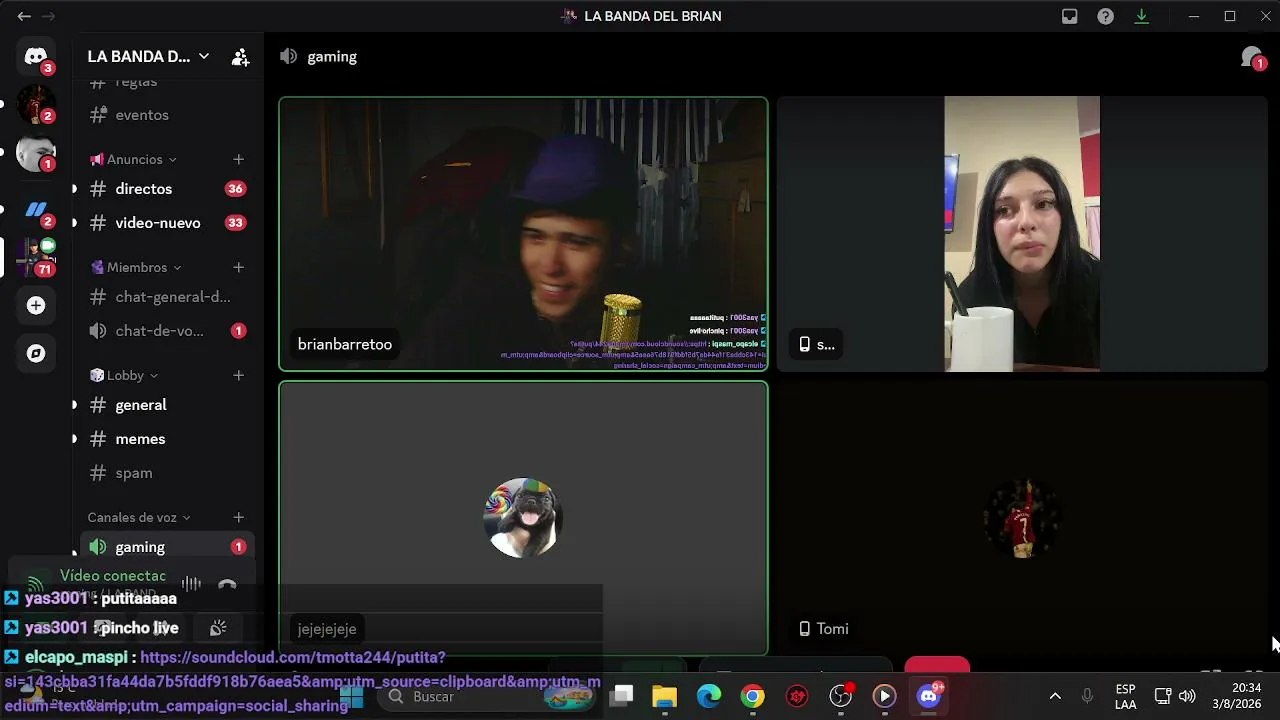Focus the jejejejeje participant tile

pos(523,518)
